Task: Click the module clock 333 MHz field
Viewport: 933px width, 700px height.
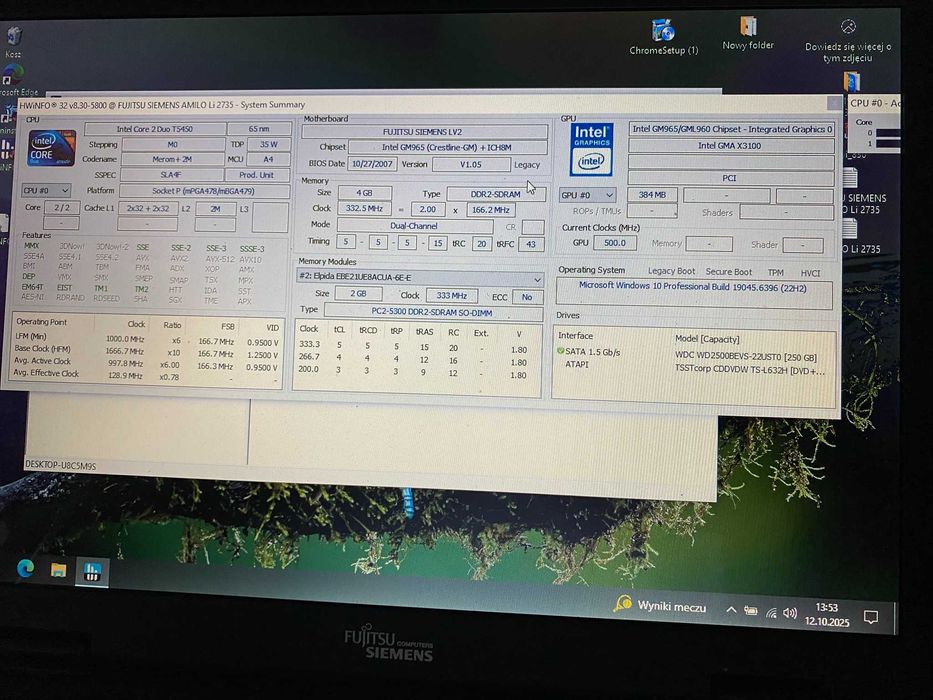Action: pos(452,295)
